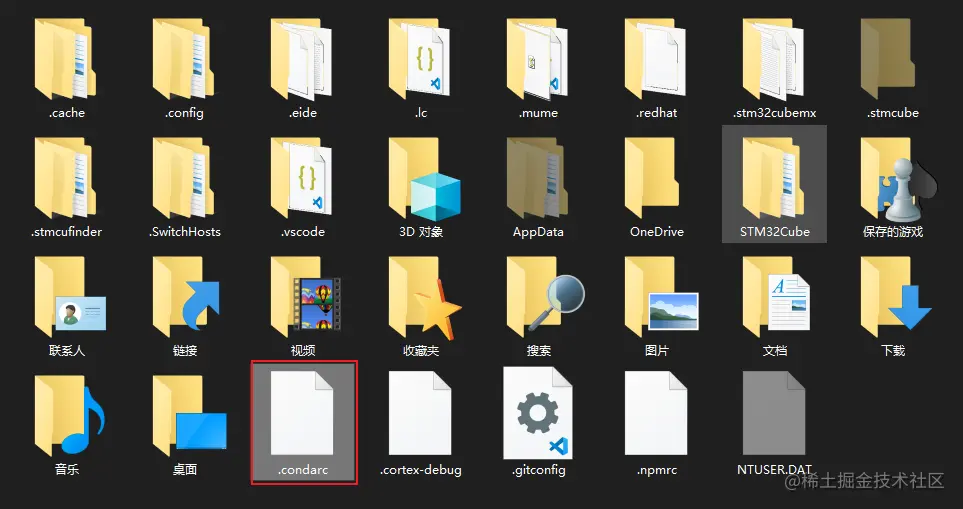Select the 下载 downloads folder icon

click(895, 298)
